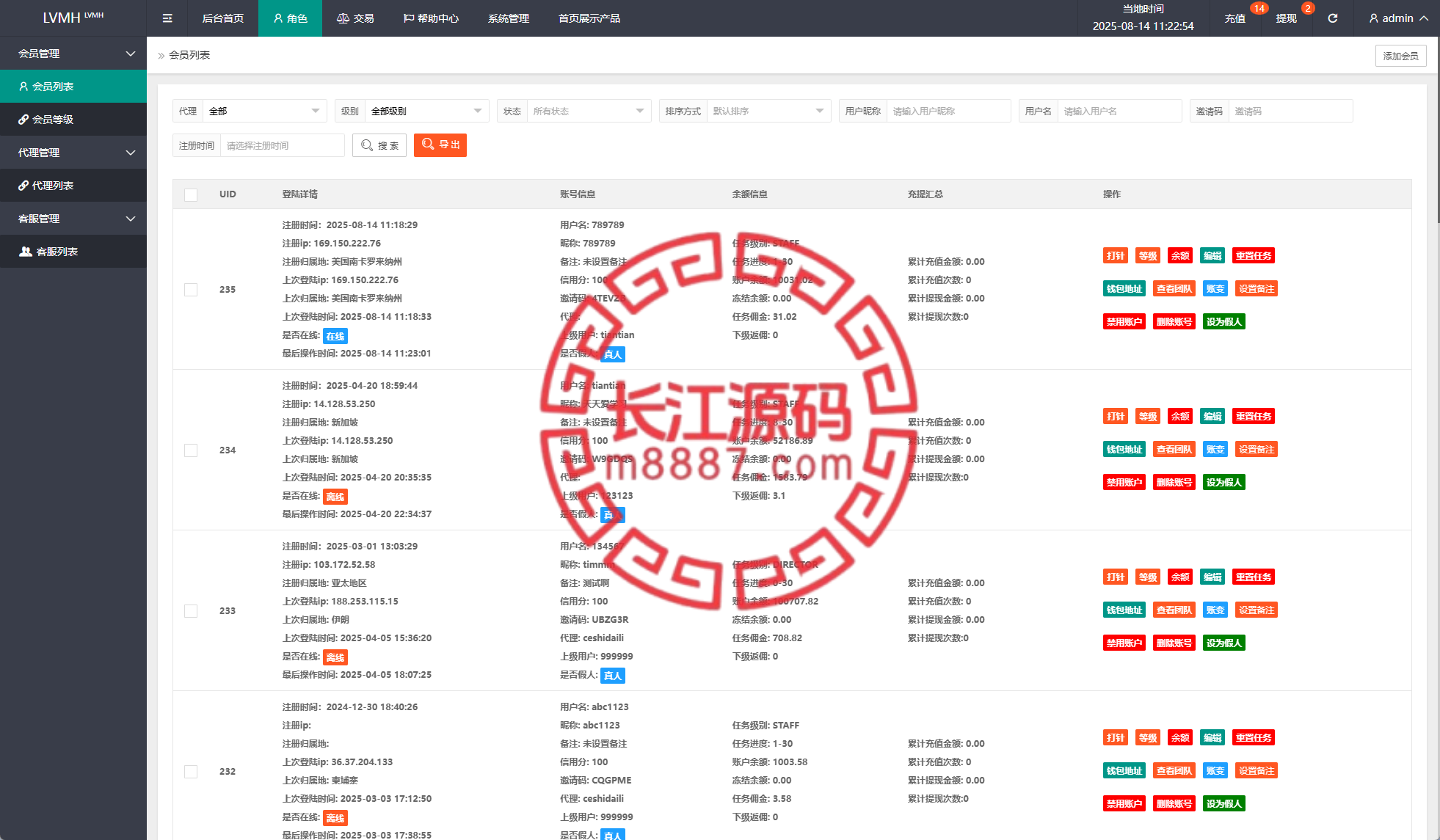
Task: Open 客服列表 people icon in sidebar
Action: [26, 252]
